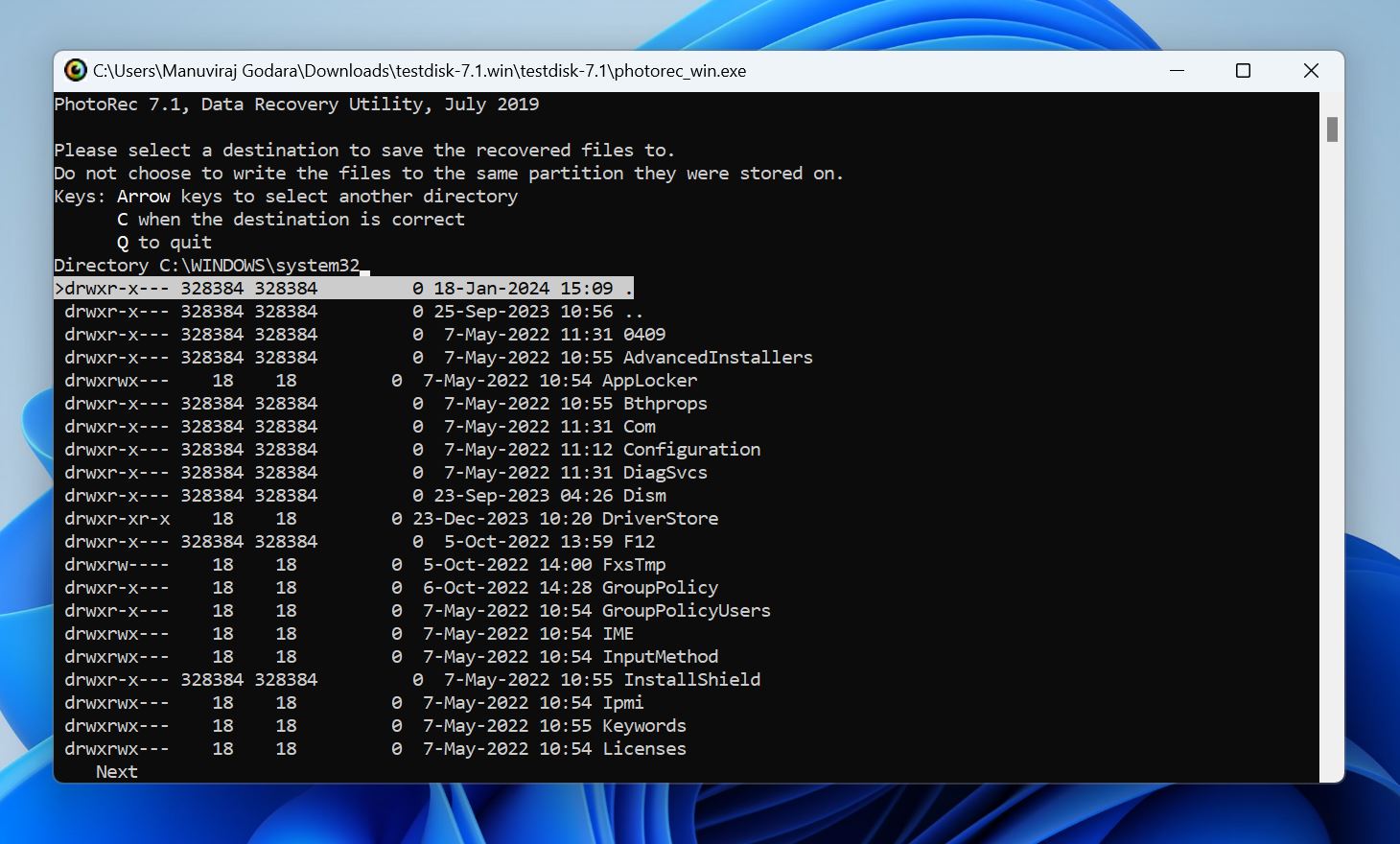The image size is (1400, 844).
Task: Minimize the photorec_win.exe window
Action: coord(1178,70)
